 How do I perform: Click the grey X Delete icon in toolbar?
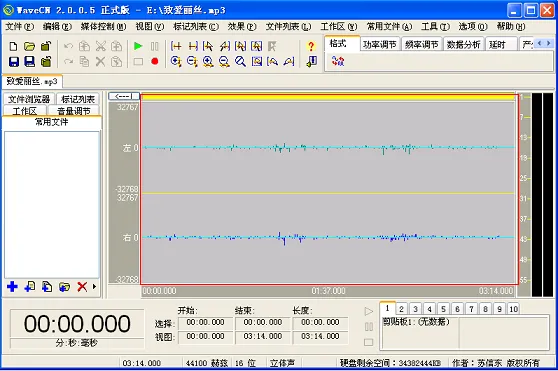coord(101,62)
